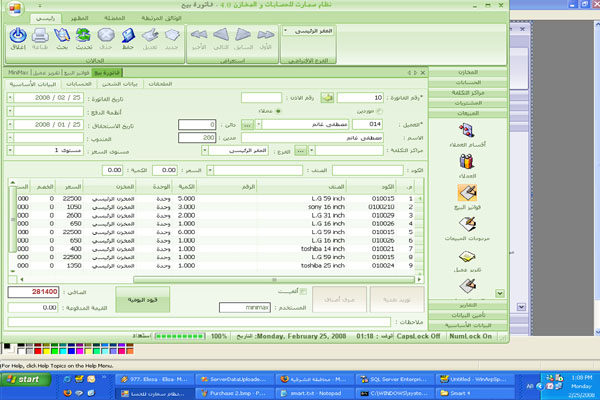Open the Favorites (المفضلة) ribbon tab
Screen dimensions: 600x400
click(114, 18)
